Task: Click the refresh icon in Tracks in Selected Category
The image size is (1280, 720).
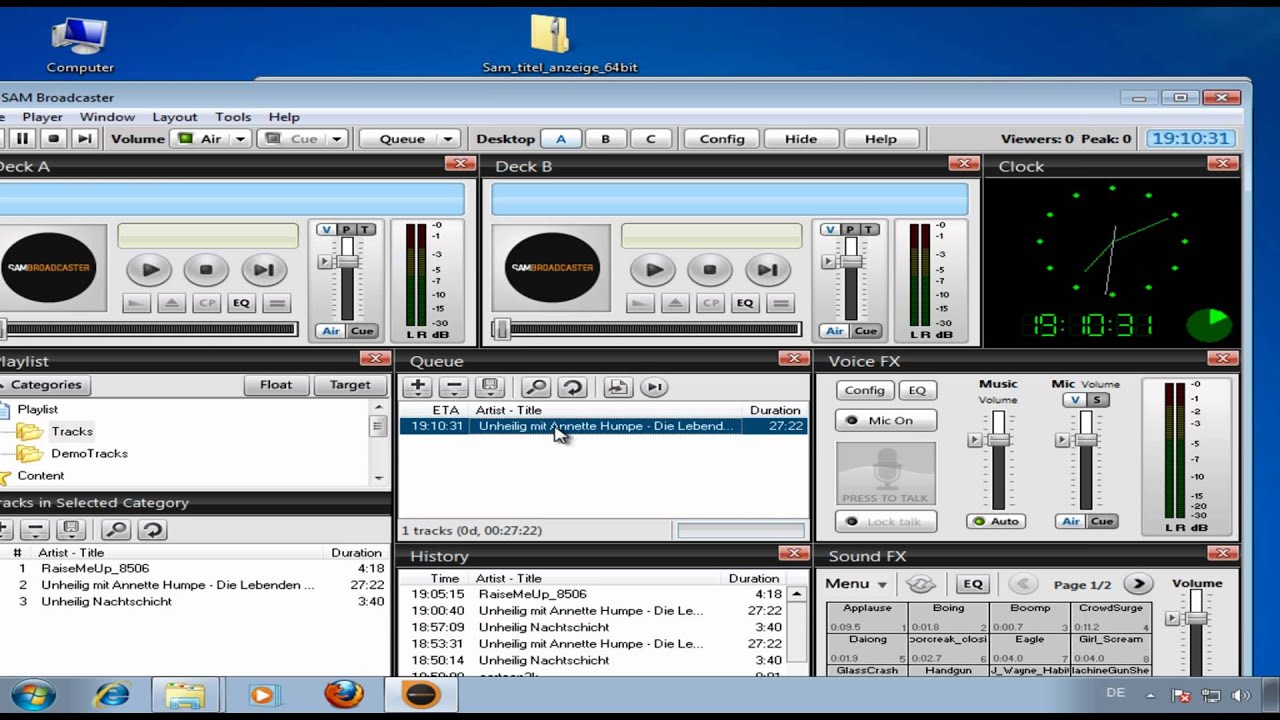Action: coord(152,529)
